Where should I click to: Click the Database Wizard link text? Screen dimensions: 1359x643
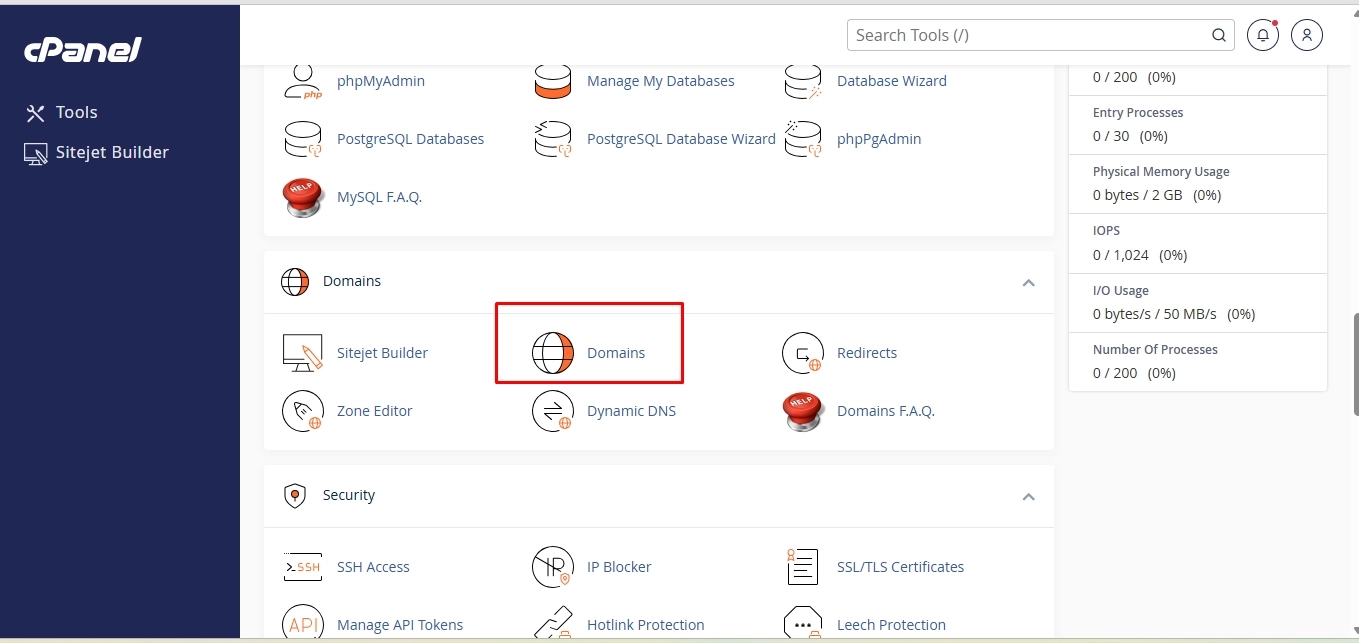[x=892, y=81]
